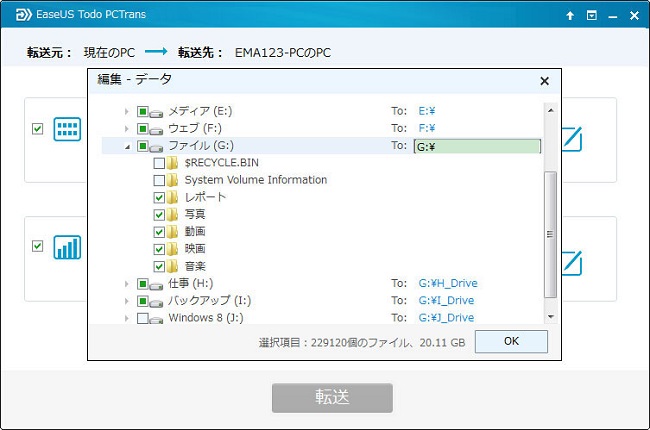Screen dimensions: 650x430
Task: Click the tree scrollbar up arrow
Action: [551, 110]
